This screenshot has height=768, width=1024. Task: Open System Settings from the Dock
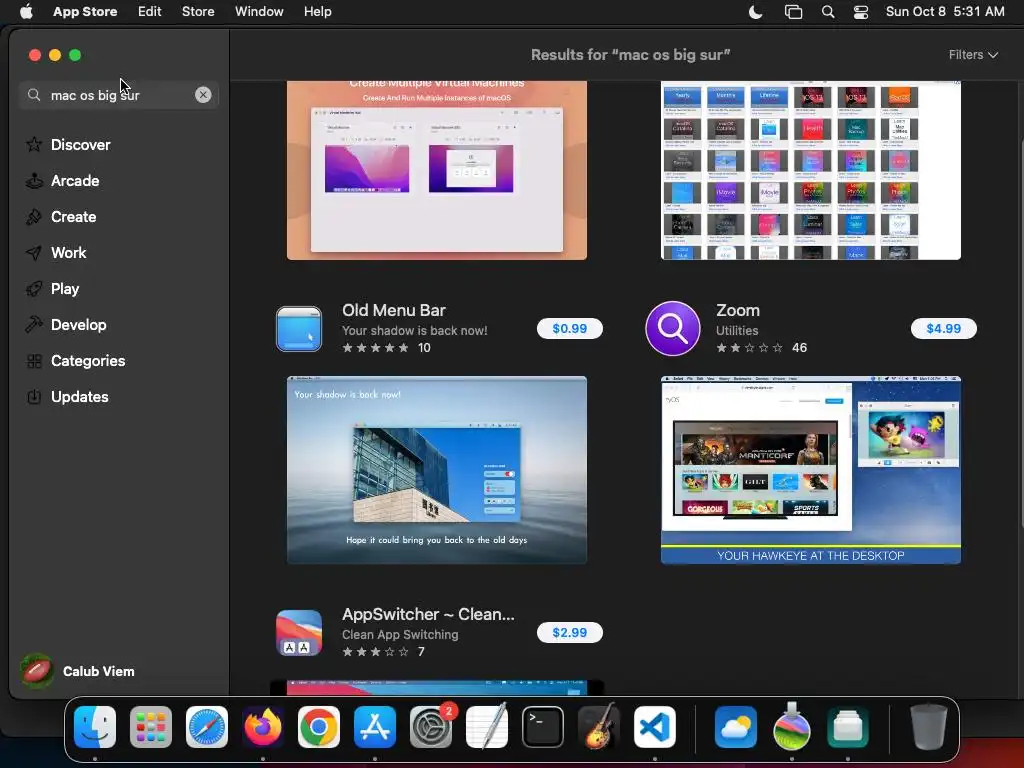click(431, 727)
